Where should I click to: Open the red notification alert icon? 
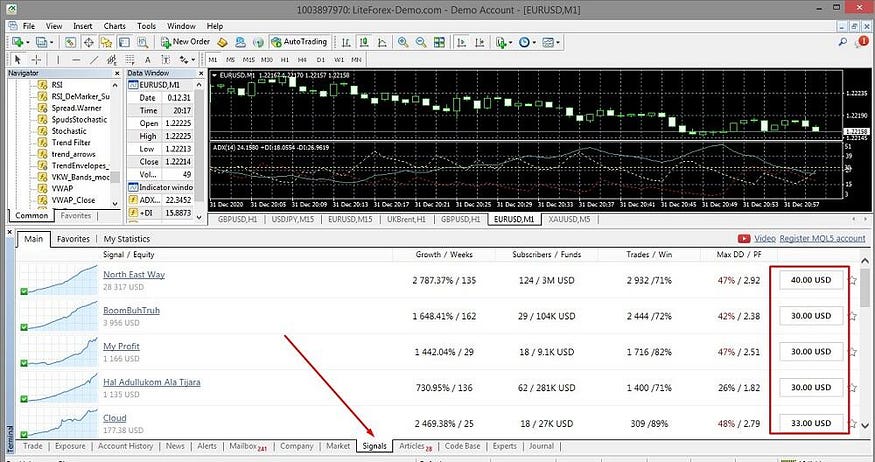[863, 42]
